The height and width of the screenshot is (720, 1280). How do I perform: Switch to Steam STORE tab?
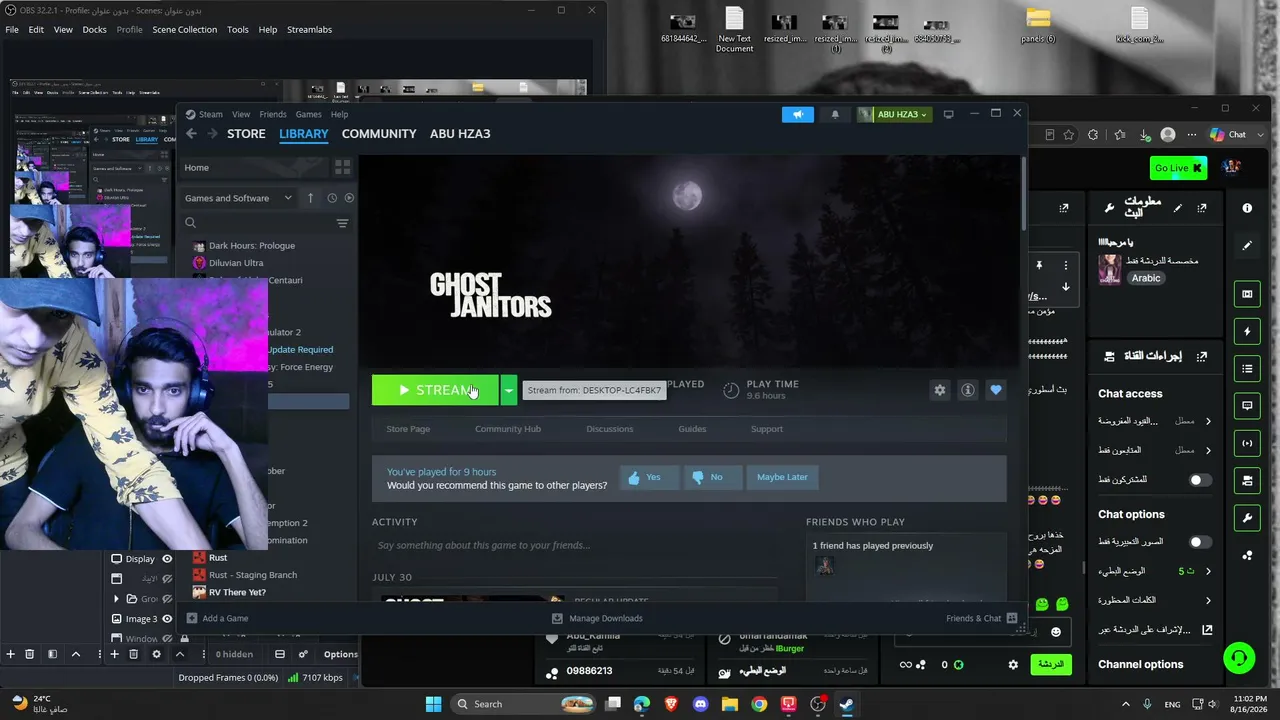(x=246, y=134)
